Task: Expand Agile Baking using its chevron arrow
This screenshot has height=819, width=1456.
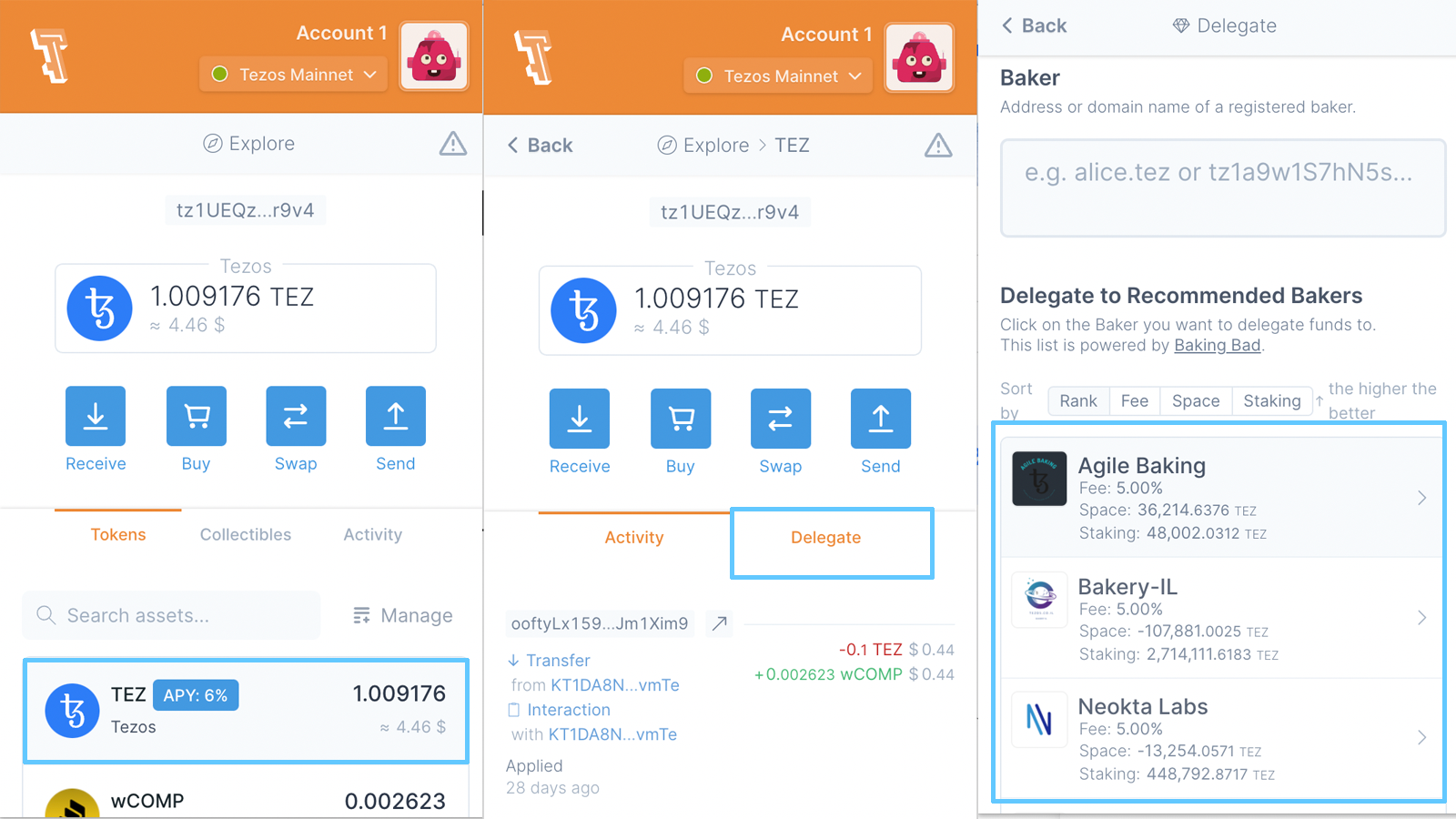Action: tap(1421, 498)
